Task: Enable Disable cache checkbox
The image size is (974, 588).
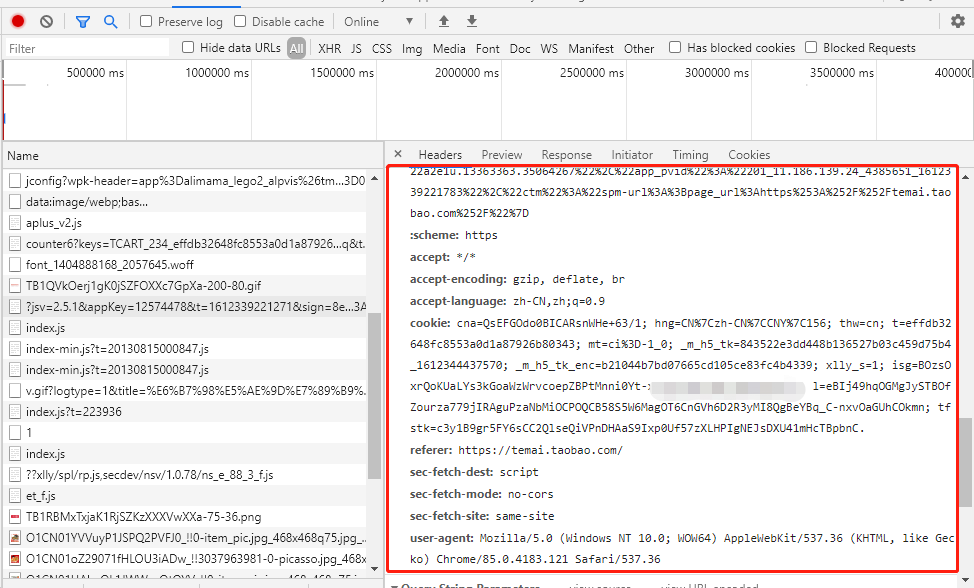Action: [240, 21]
